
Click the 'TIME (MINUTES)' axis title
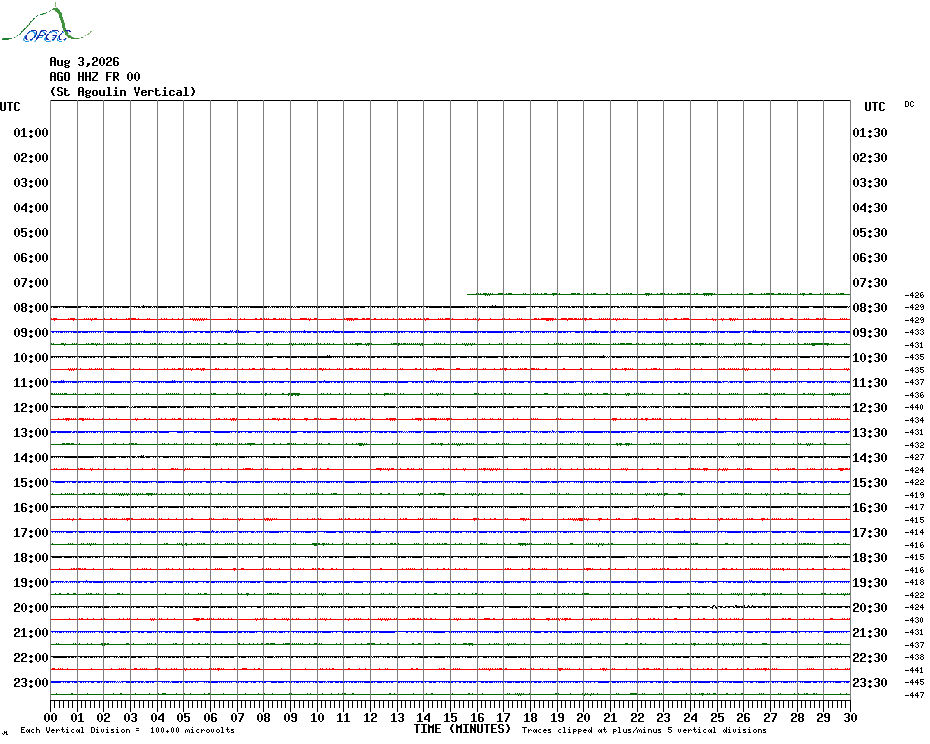[462, 729]
